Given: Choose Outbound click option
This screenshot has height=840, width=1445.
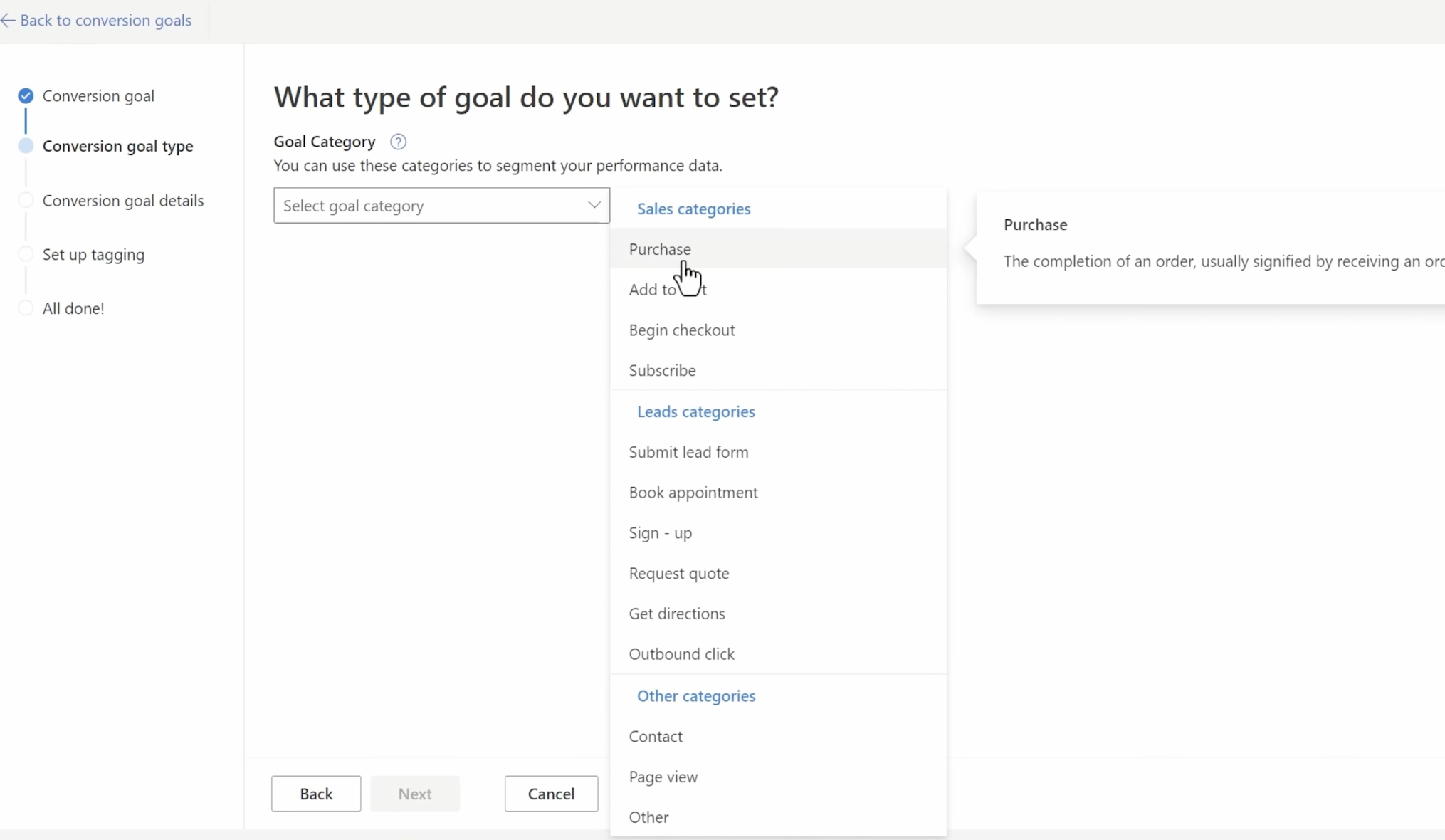Looking at the screenshot, I should (x=778, y=654).
